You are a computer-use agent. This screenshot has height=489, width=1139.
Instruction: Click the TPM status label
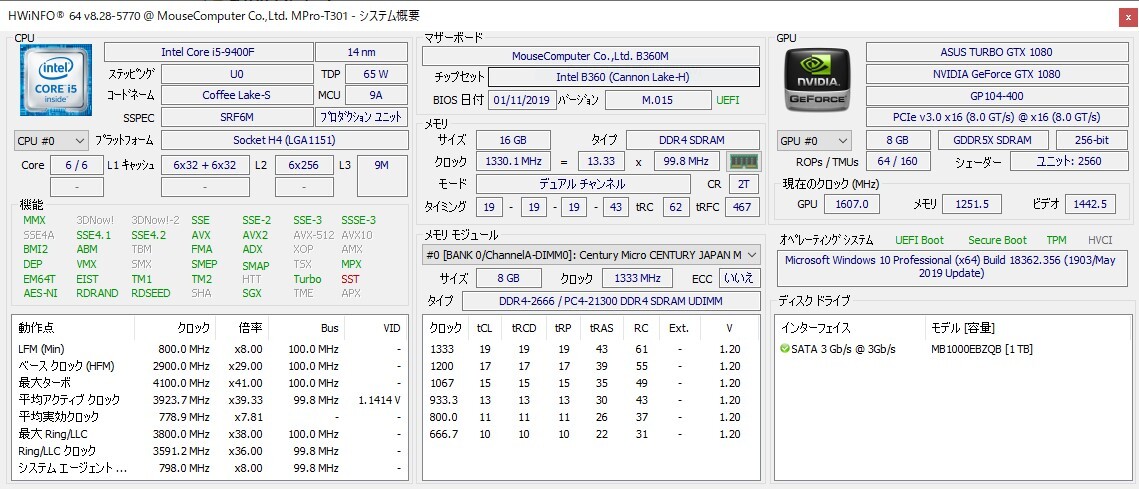point(1056,240)
